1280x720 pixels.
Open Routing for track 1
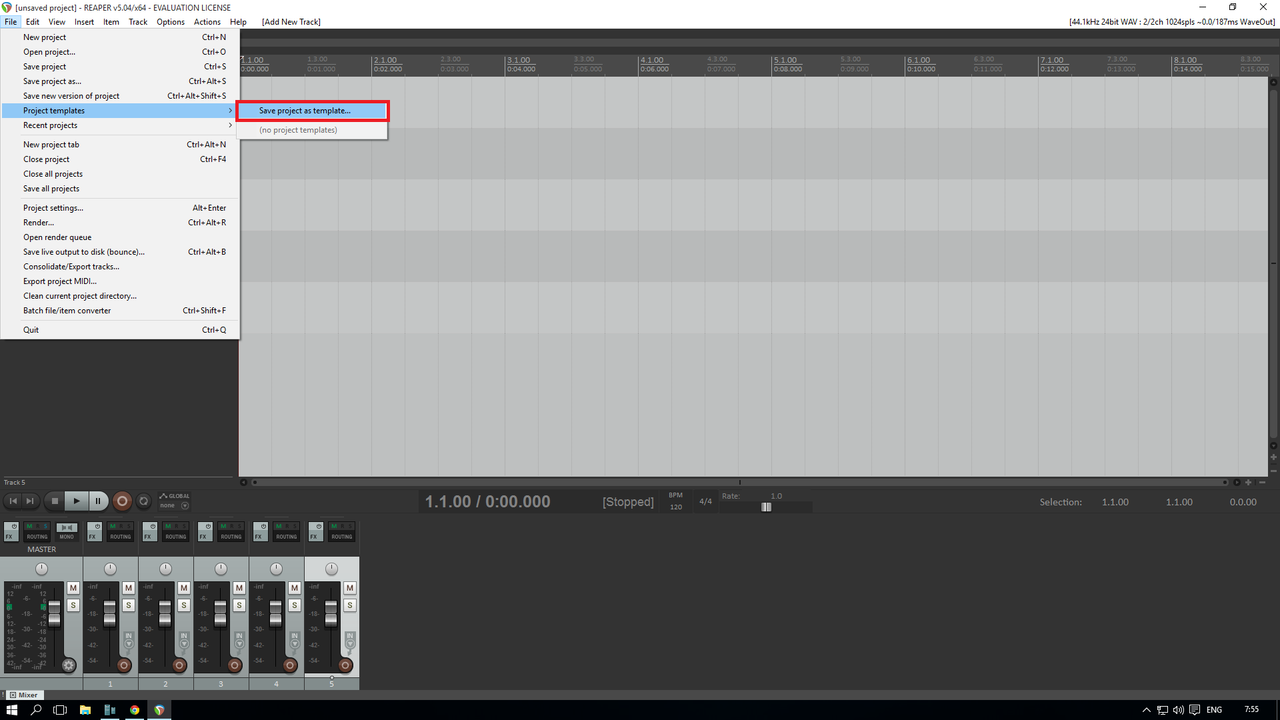pos(120,532)
